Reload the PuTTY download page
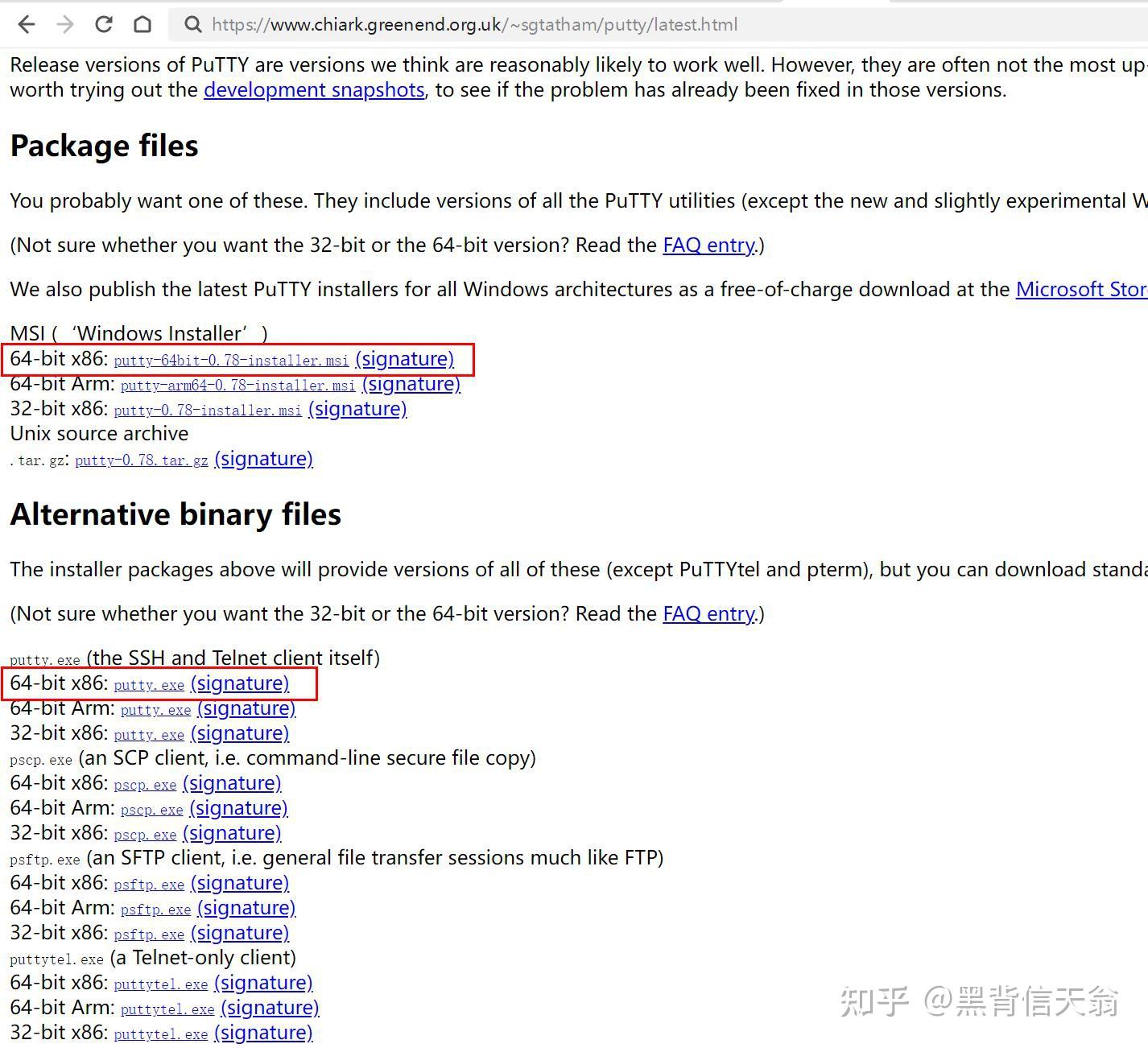This screenshot has width=1148, height=1048. pyautogui.click(x=104, y=25)
